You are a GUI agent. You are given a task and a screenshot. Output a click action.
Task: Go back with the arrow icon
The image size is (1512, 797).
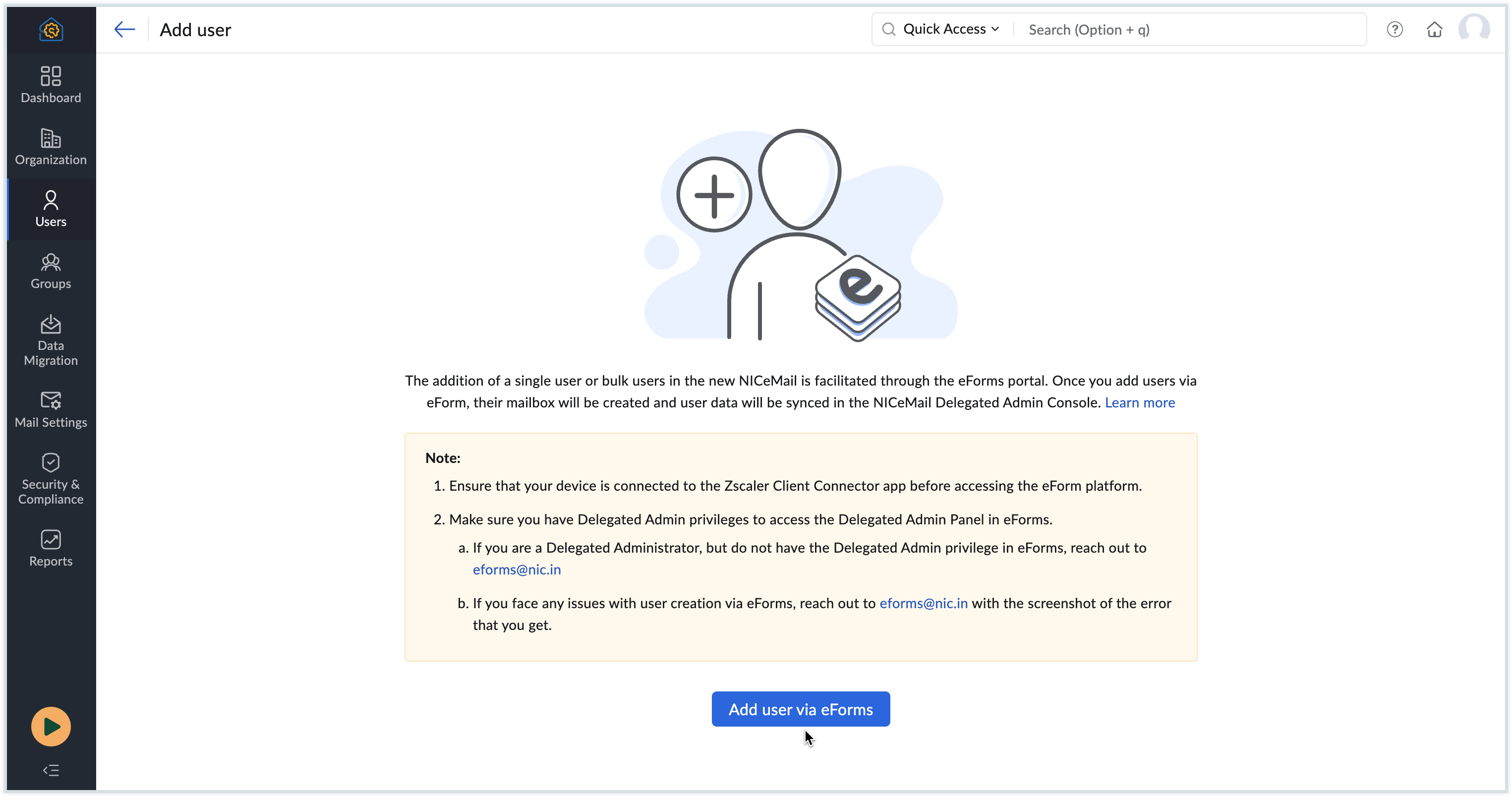click(x=124, y=29)
